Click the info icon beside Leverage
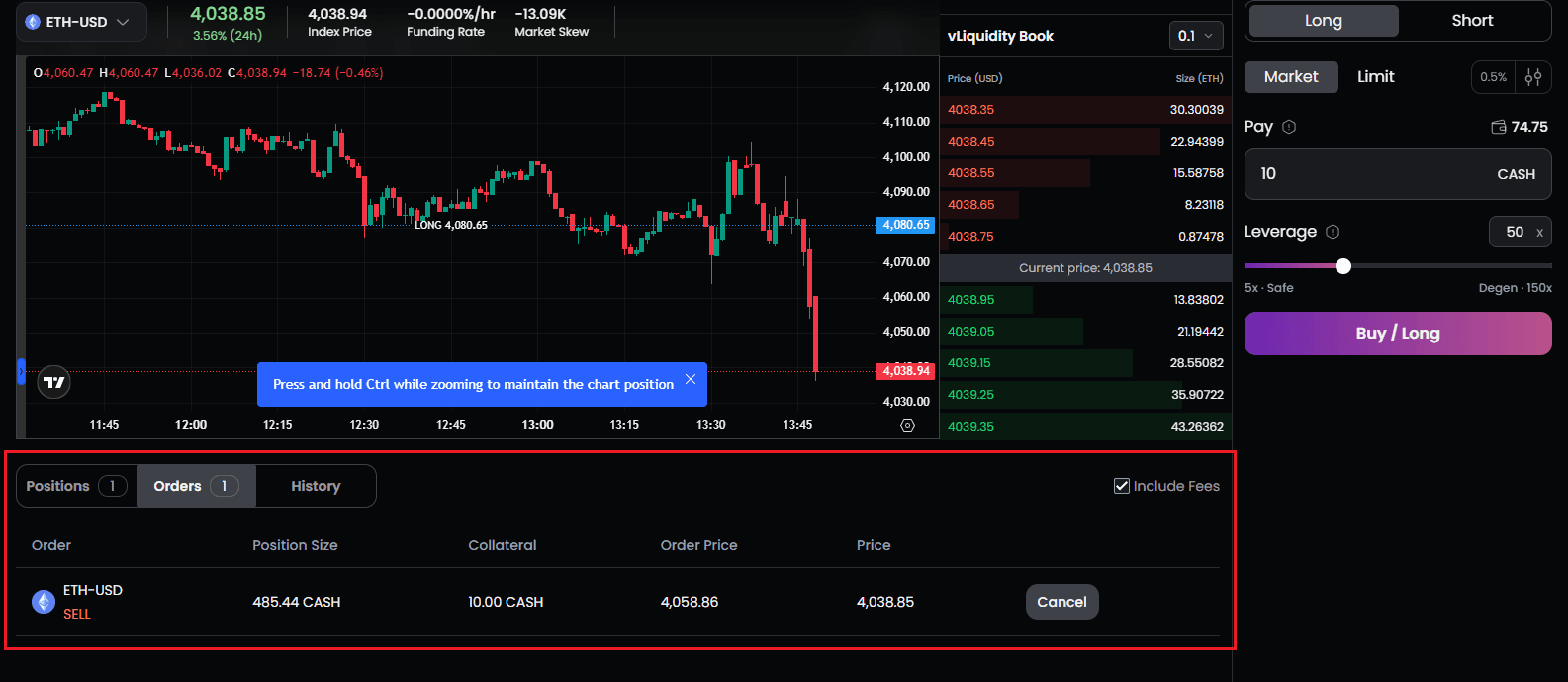This screenshot has height=682, width=1568. tap(1332, 232)
